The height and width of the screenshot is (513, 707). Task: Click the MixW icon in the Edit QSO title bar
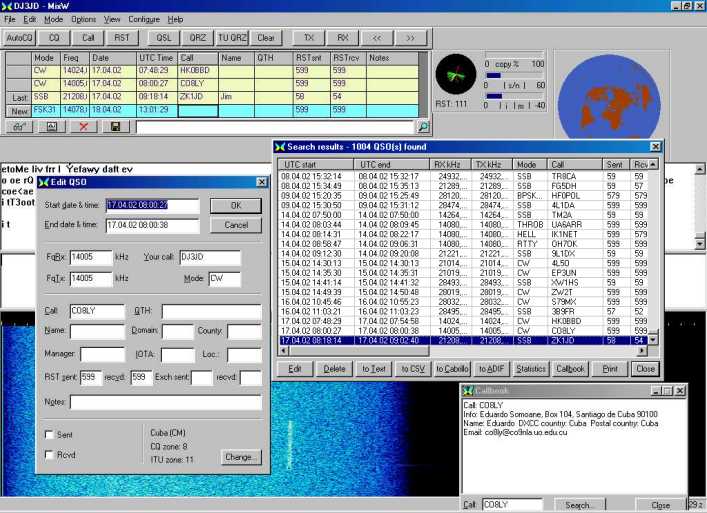[44, 182]
